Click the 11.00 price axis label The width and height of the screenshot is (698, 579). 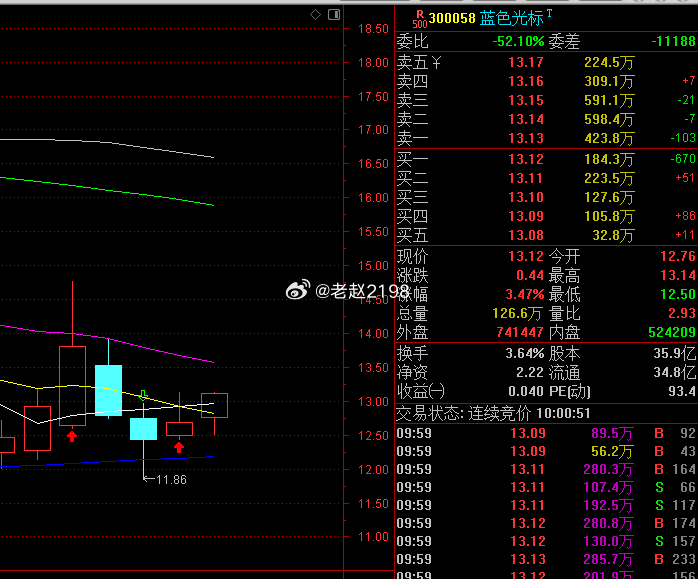pos(373,537)
